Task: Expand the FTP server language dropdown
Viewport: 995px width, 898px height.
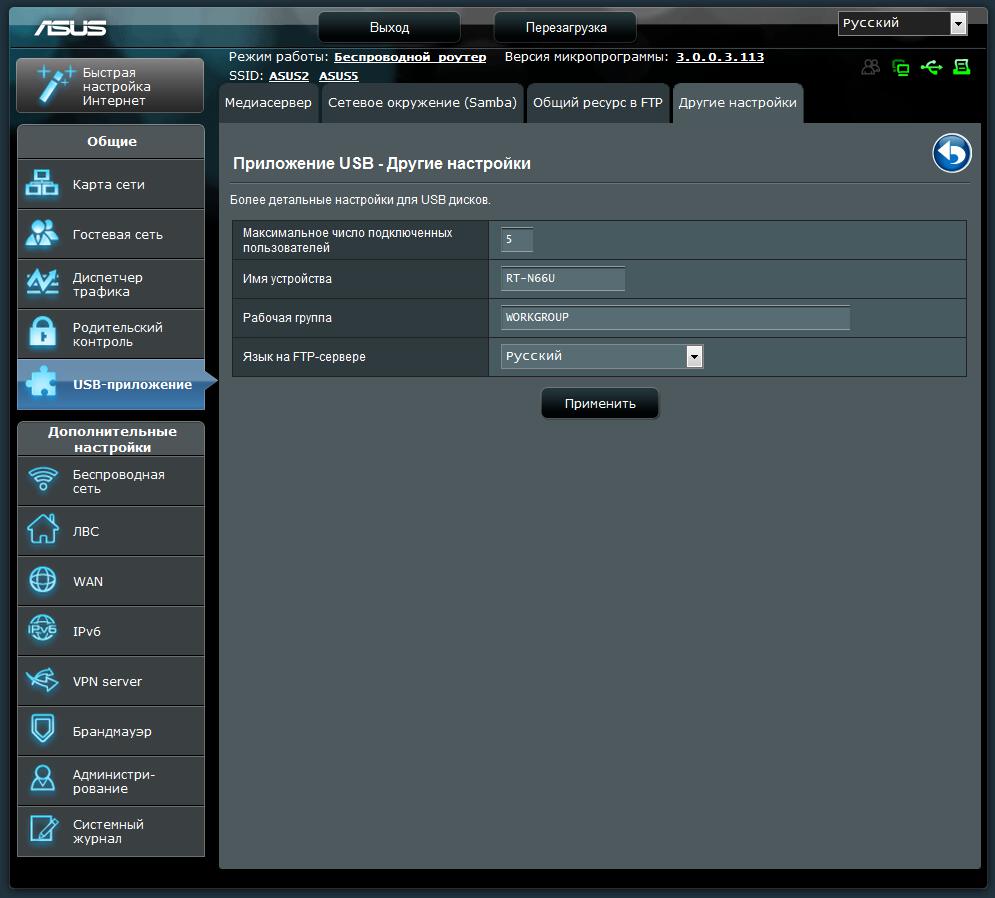Action: point(602,357)
